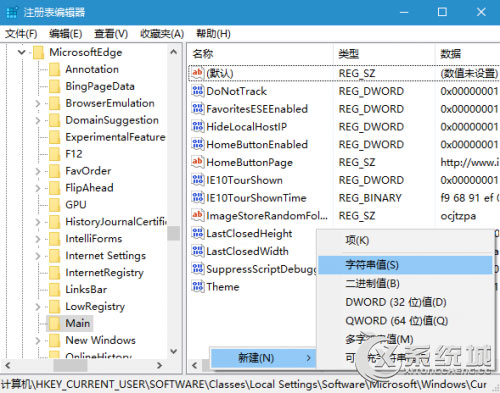Screen dimensions: 500x393
Task: Choose QWORD (64 位)值(Q) option
Action: click(405, 321)
